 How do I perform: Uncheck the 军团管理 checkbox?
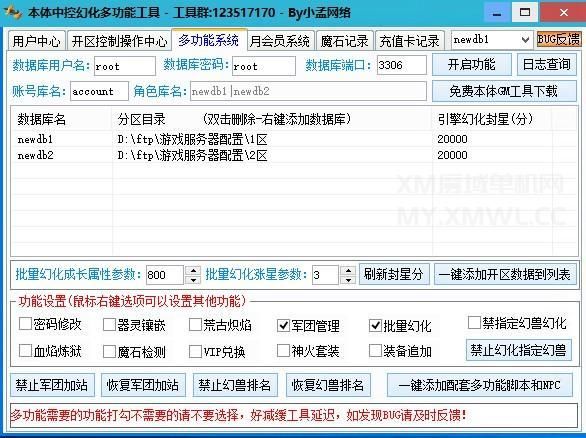[283, 326]
